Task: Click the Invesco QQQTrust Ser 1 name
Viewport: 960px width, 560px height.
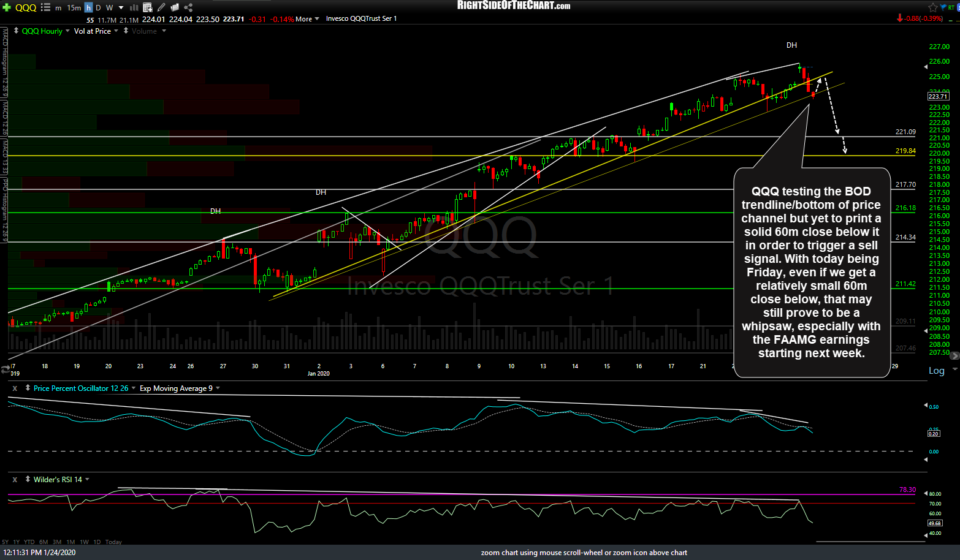Action: point(361,19)
